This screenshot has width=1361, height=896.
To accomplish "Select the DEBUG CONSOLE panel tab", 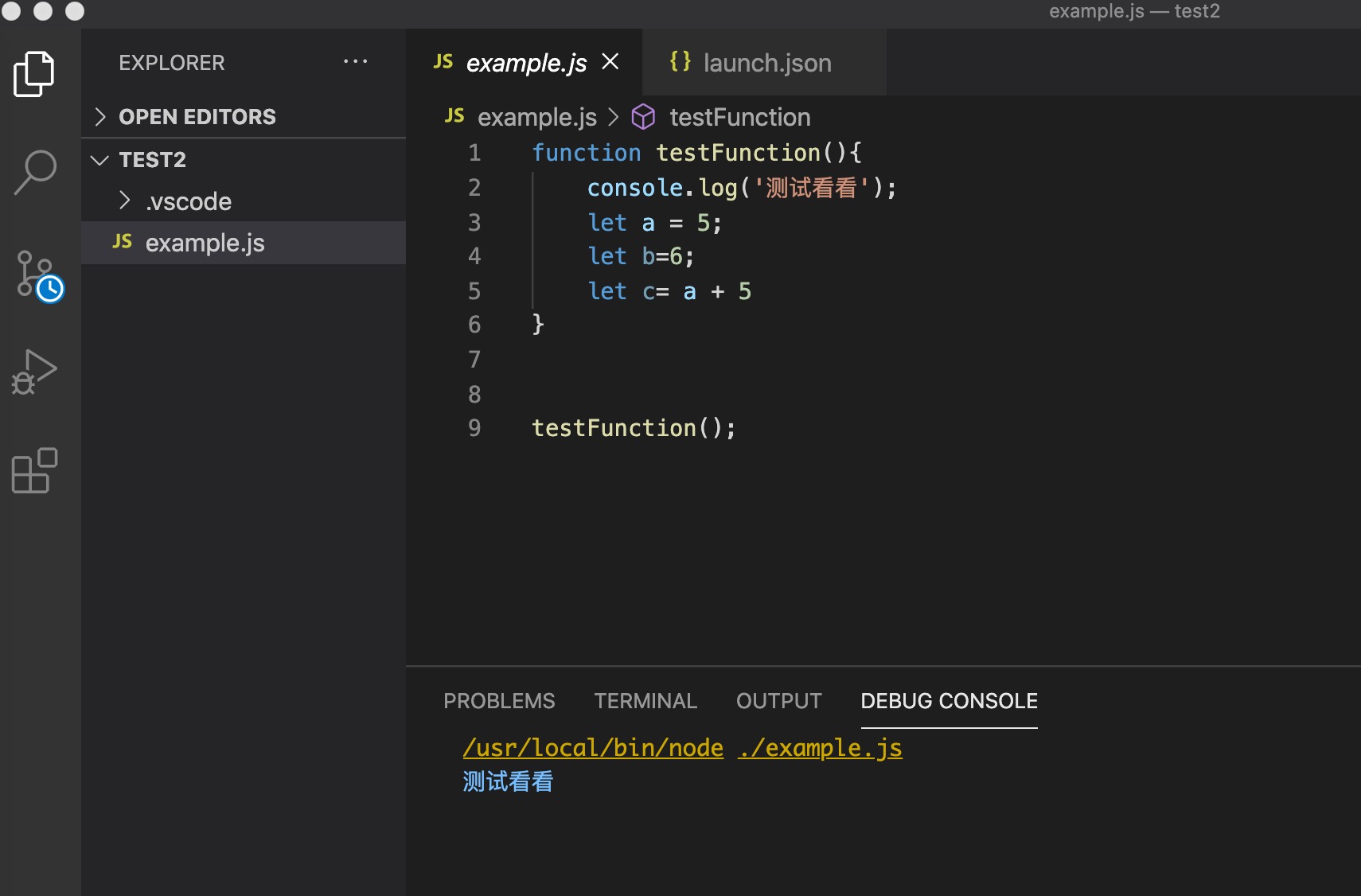I will click(x=949, y=701).
